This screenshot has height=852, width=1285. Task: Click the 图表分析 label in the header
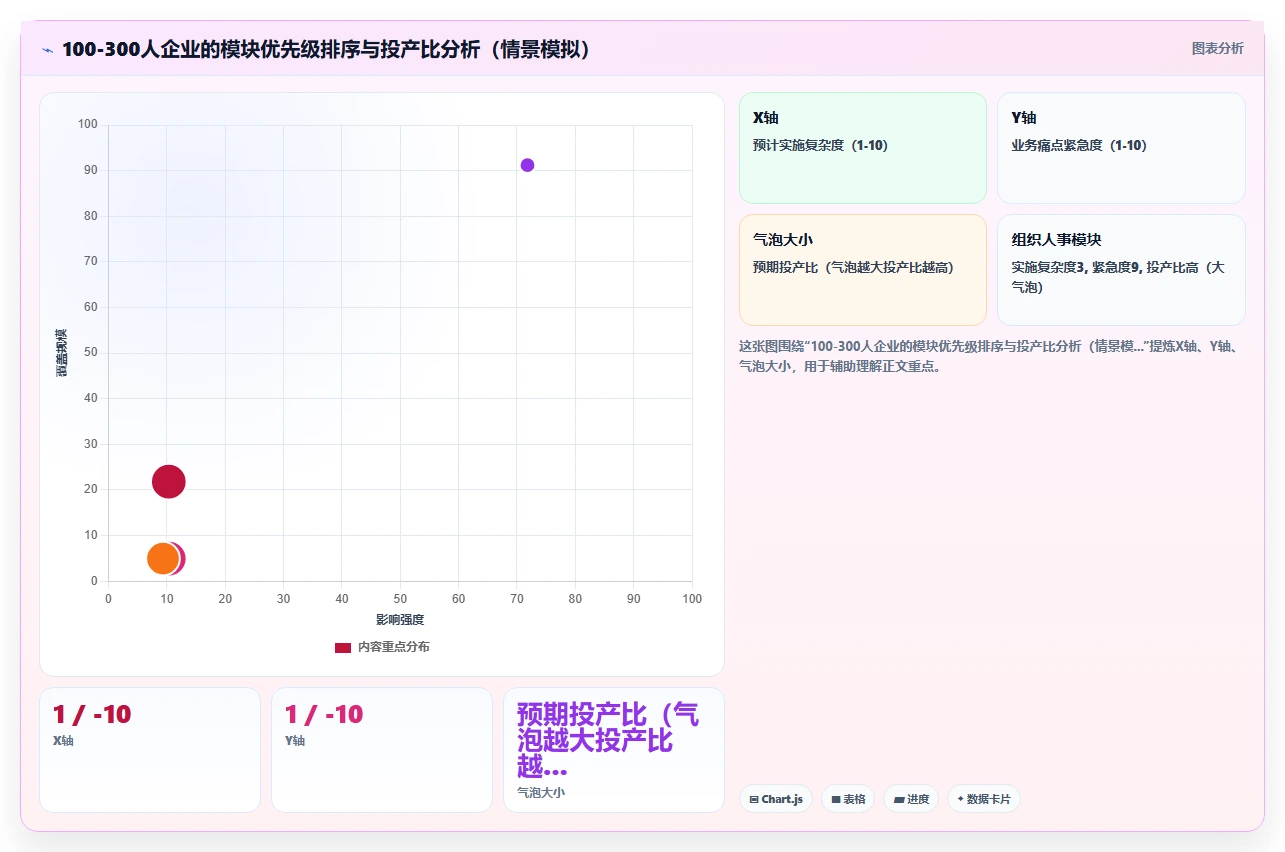1217,48
